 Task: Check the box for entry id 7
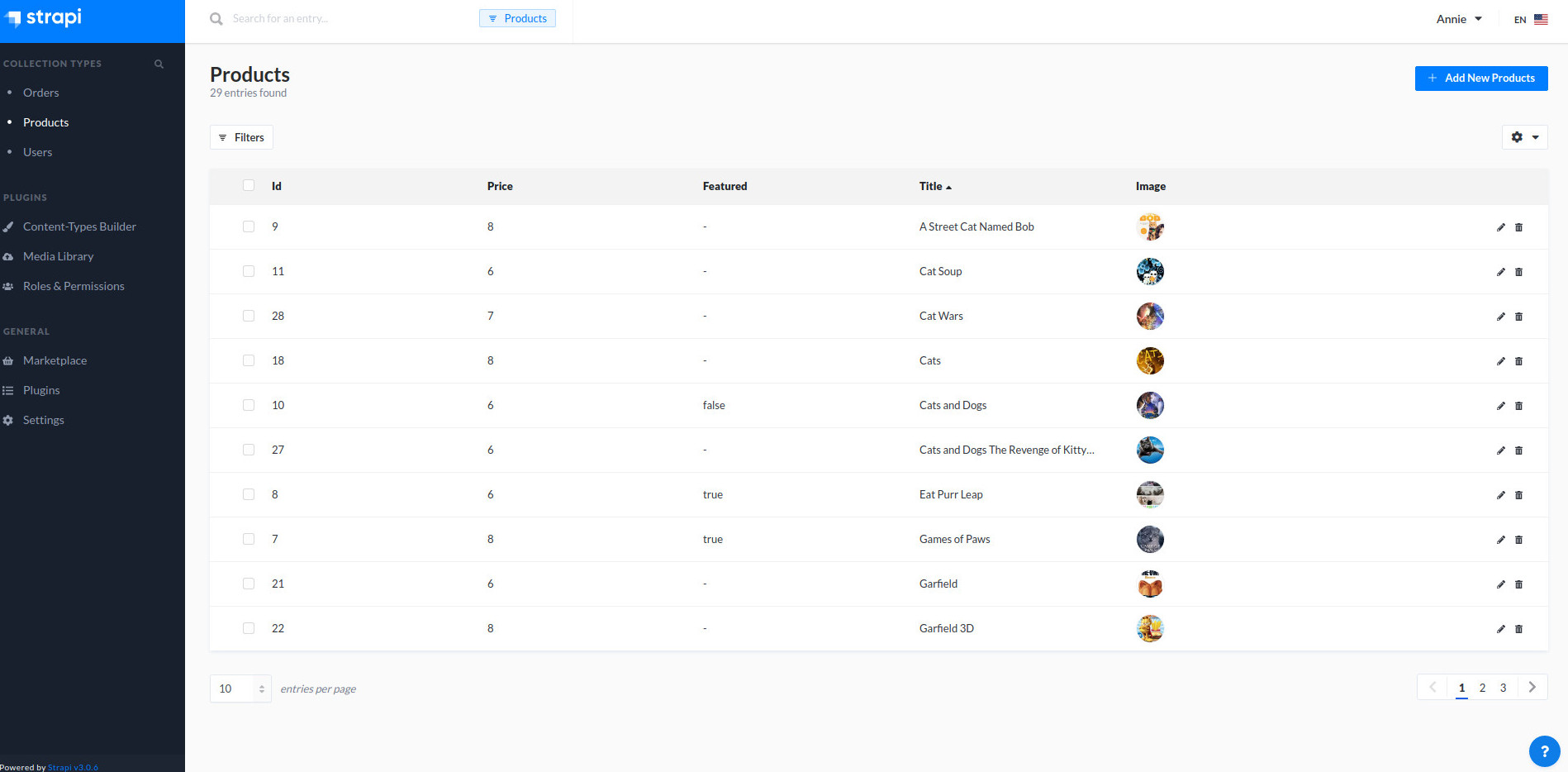click(249, 539)
